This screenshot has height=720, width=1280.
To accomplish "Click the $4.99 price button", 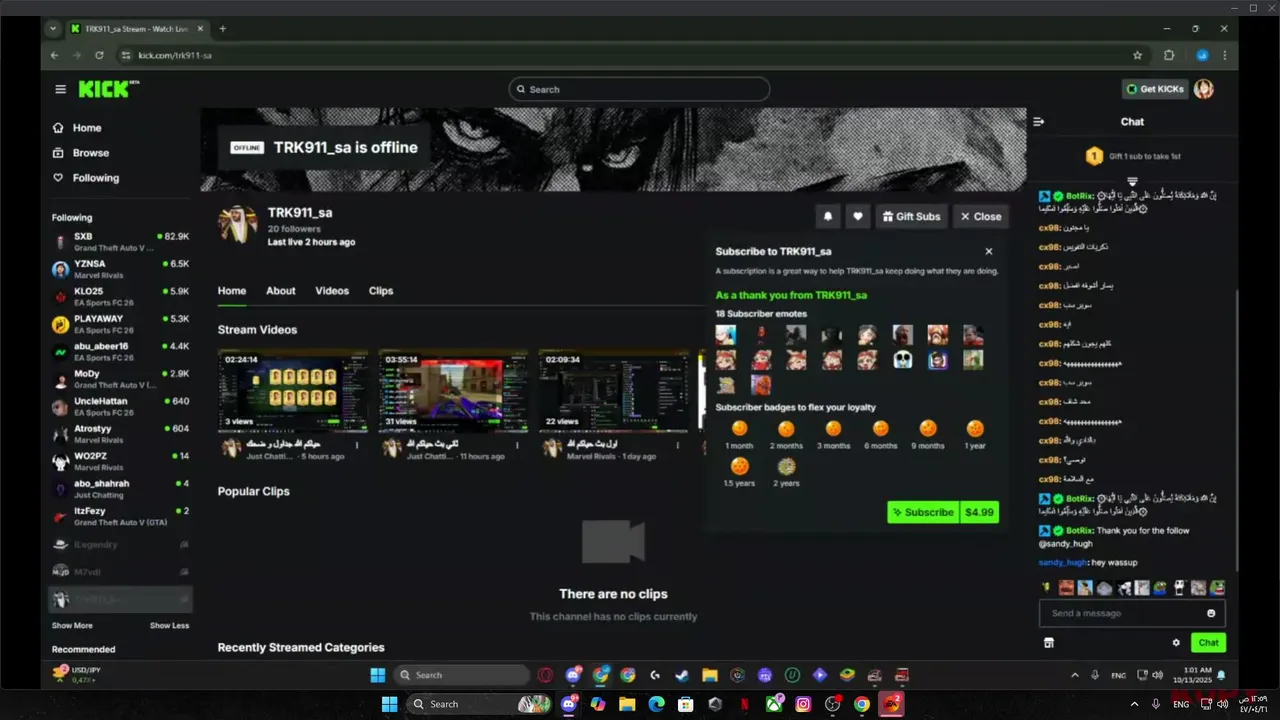I will [979, 512].
